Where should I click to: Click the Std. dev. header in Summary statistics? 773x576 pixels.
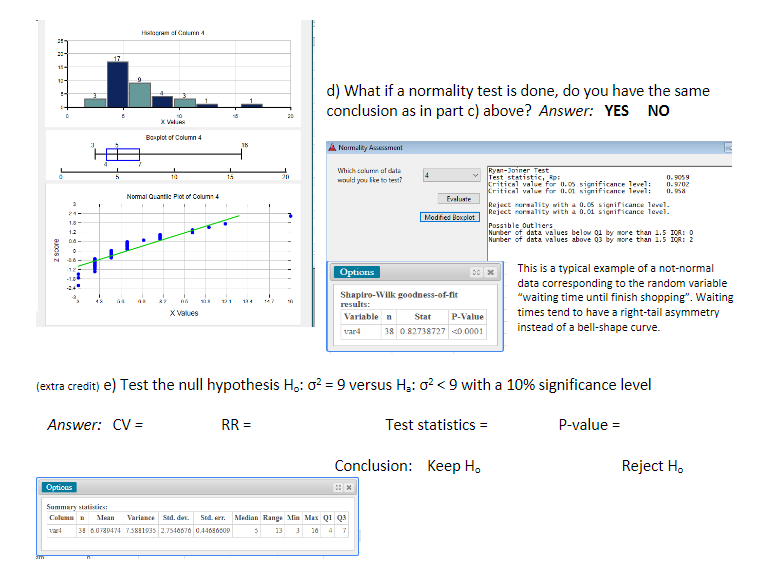click(x=176, y=518)
